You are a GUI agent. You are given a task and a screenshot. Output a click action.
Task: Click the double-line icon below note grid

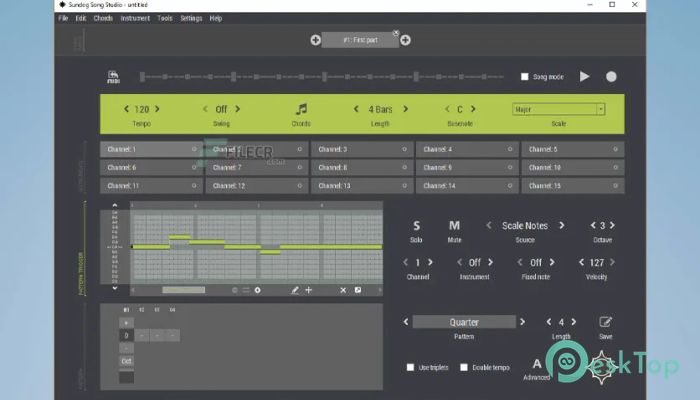click(x=246, y=290)
